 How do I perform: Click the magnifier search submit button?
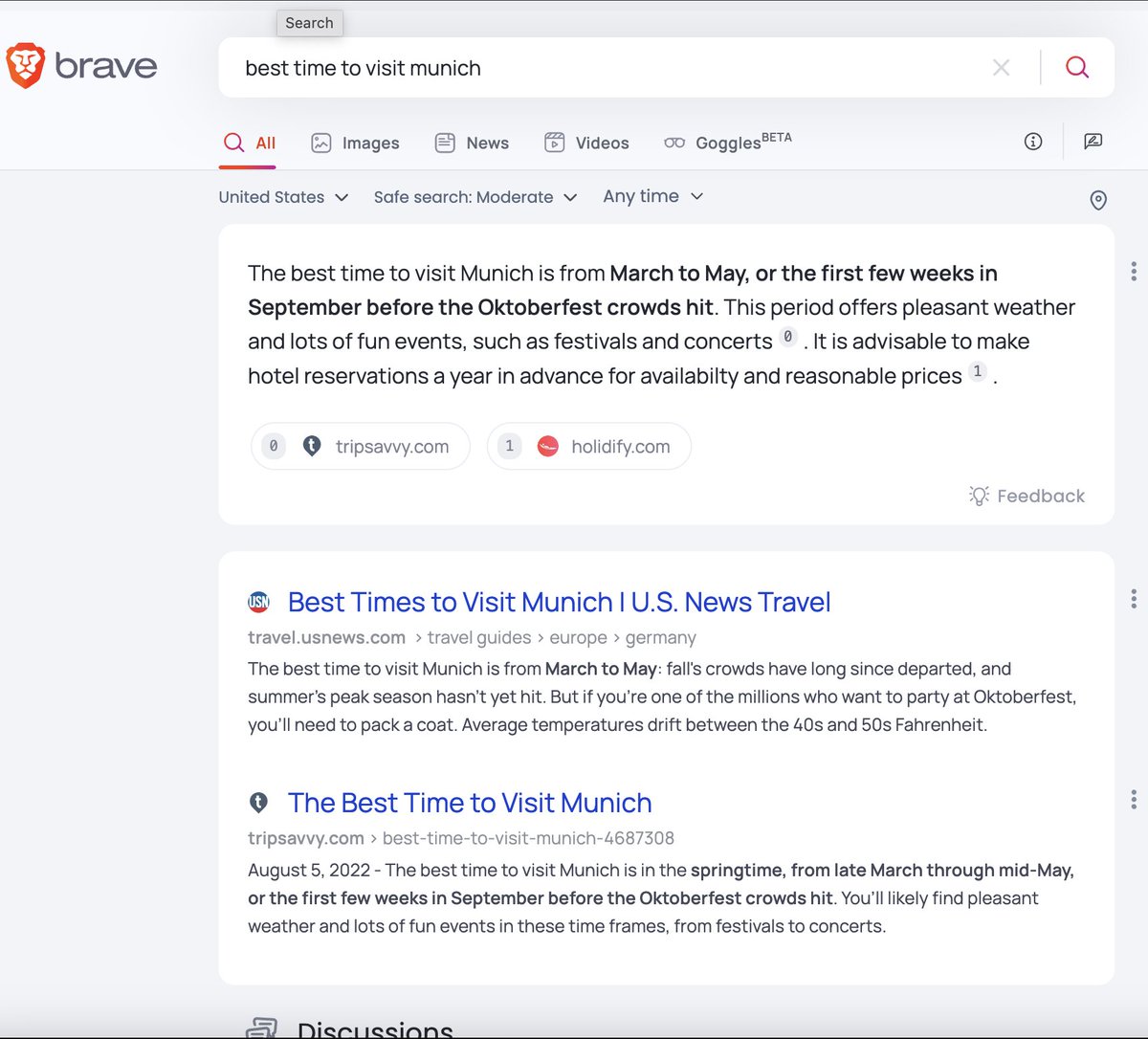pos(1077,67)
